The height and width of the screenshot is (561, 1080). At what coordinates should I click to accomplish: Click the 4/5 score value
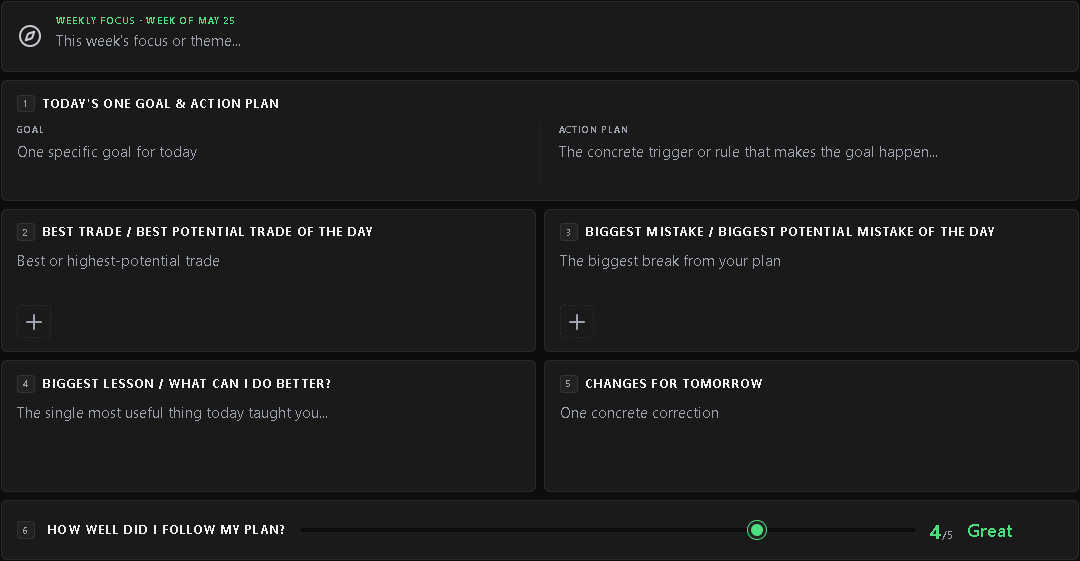941,532
